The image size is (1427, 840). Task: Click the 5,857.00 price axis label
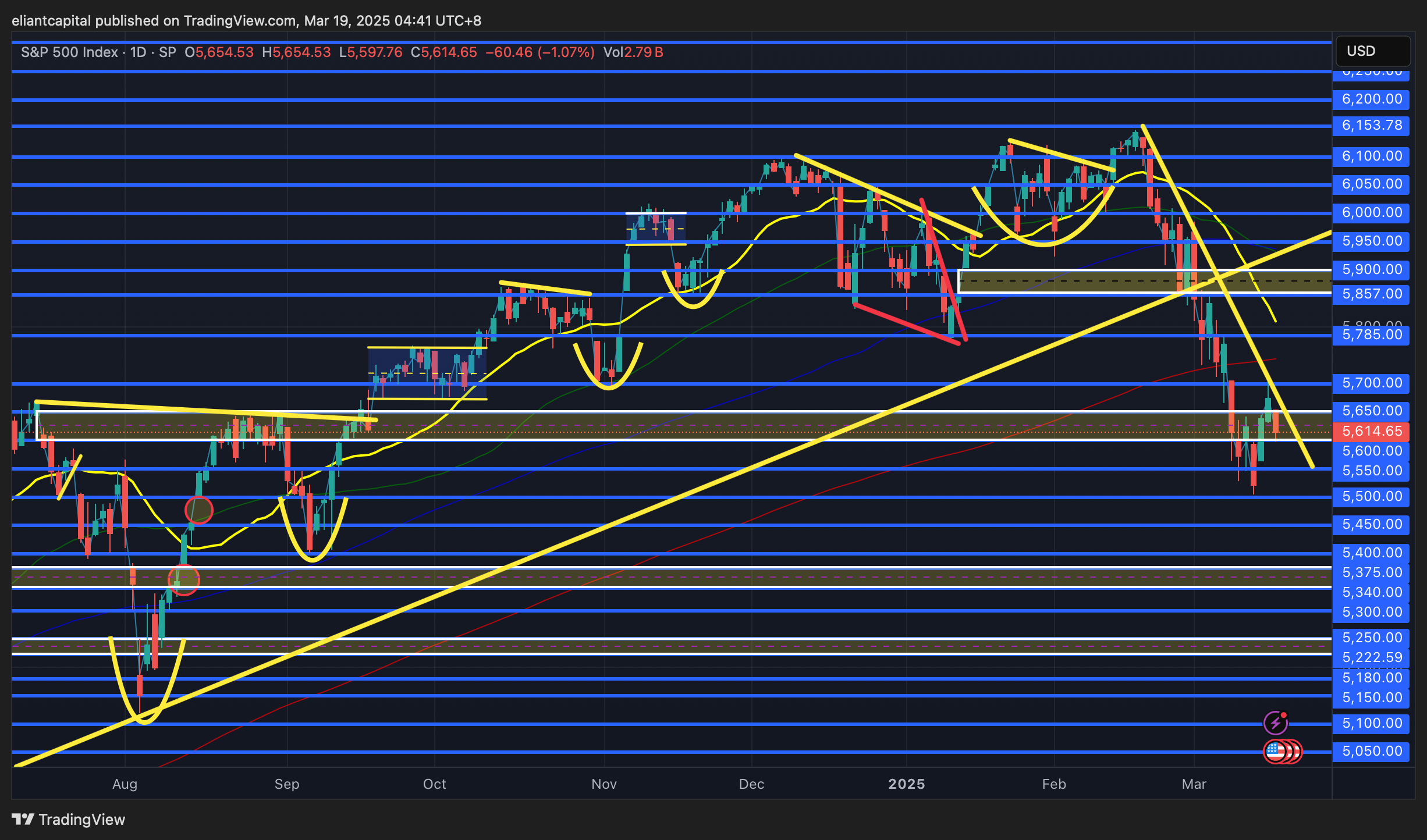[x=1371, y=294]
